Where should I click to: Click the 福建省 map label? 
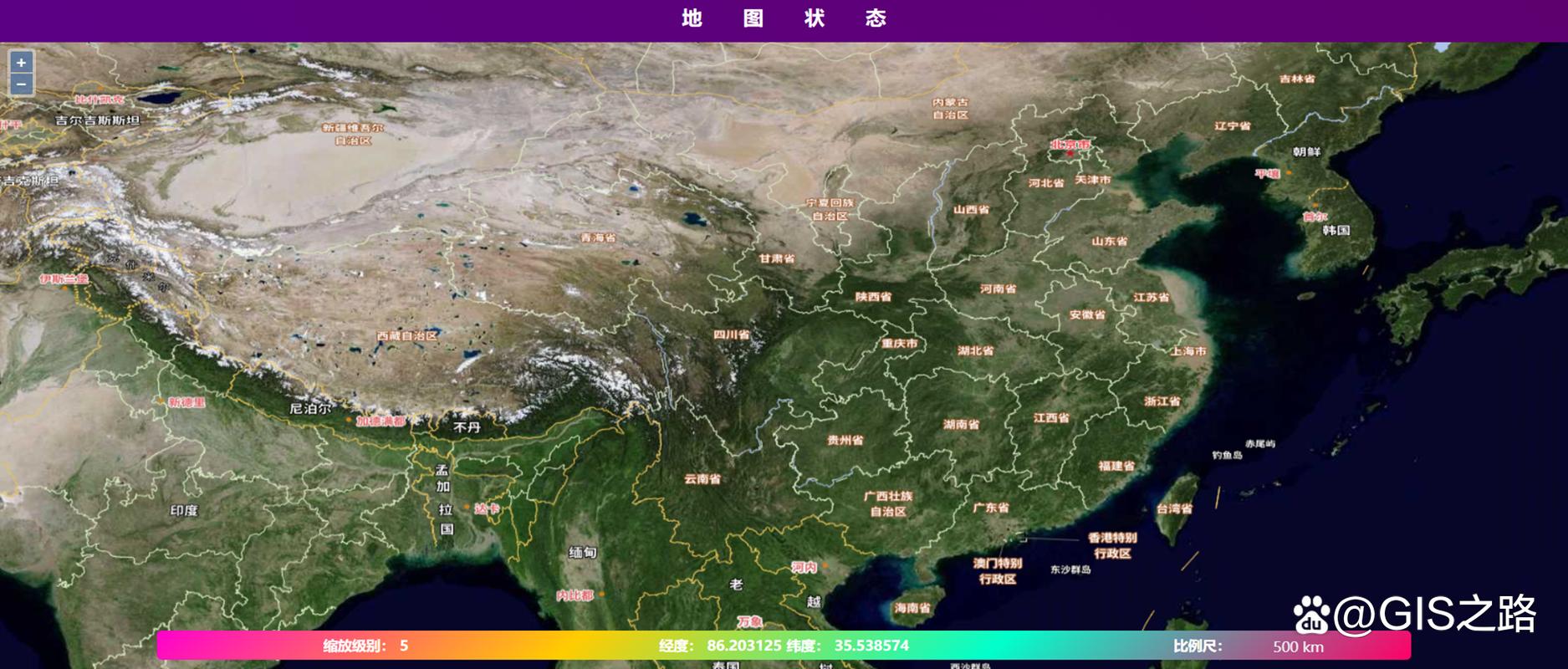(1116, 466)
